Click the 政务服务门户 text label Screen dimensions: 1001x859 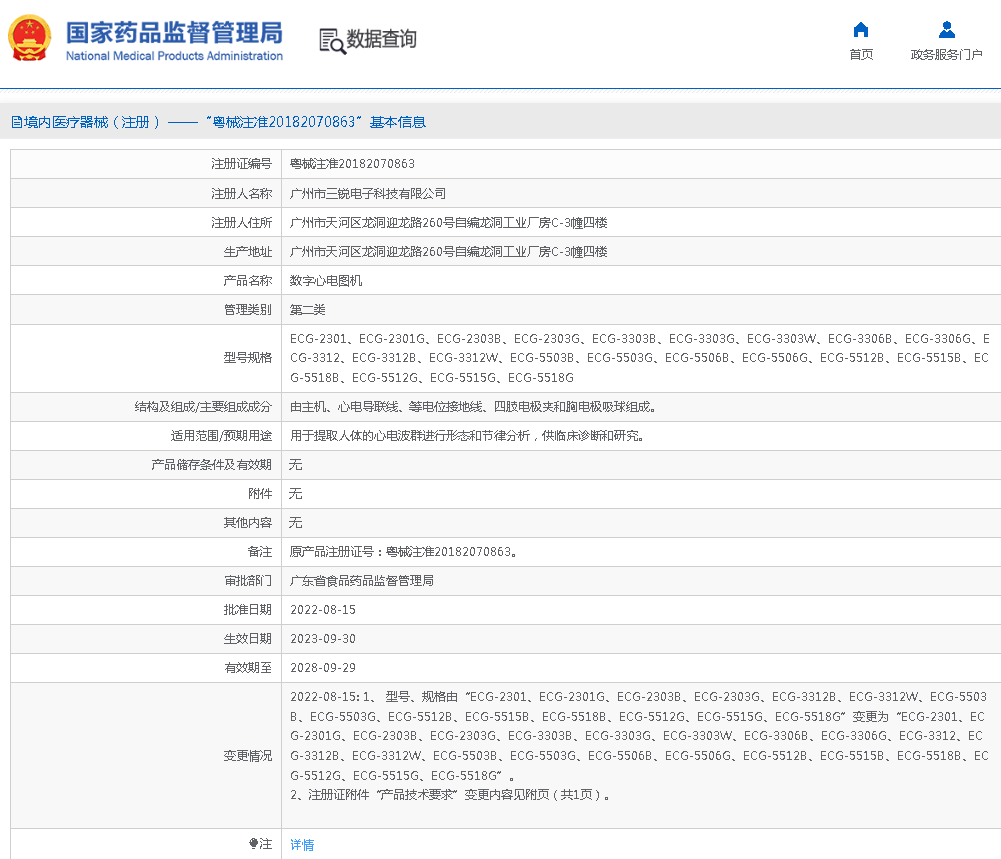point(946,55)
